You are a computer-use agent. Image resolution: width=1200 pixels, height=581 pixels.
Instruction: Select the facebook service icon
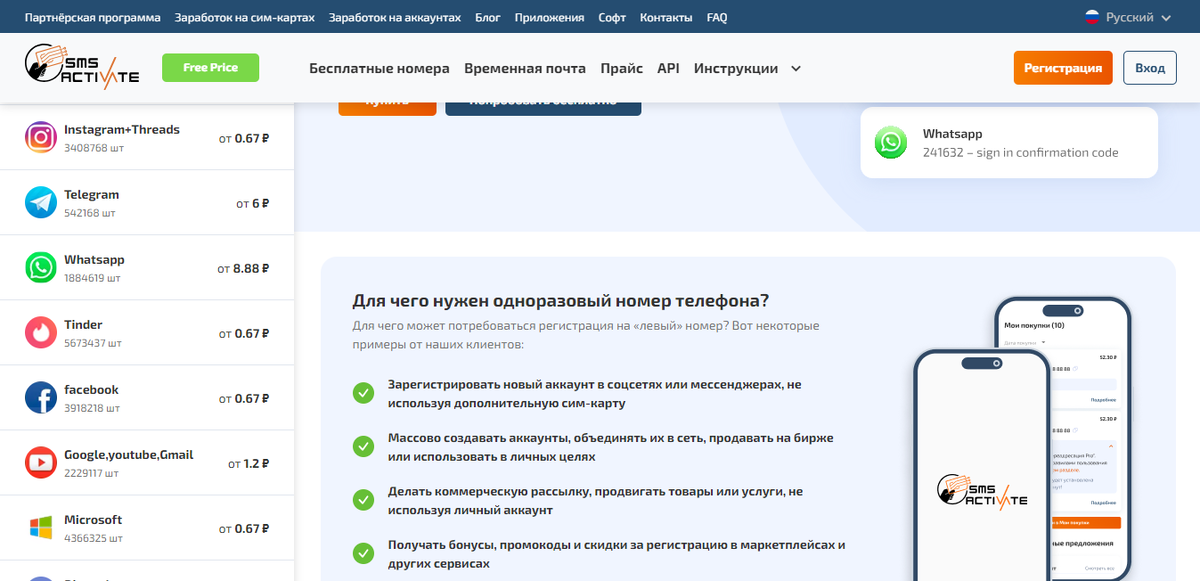(41, 398)
